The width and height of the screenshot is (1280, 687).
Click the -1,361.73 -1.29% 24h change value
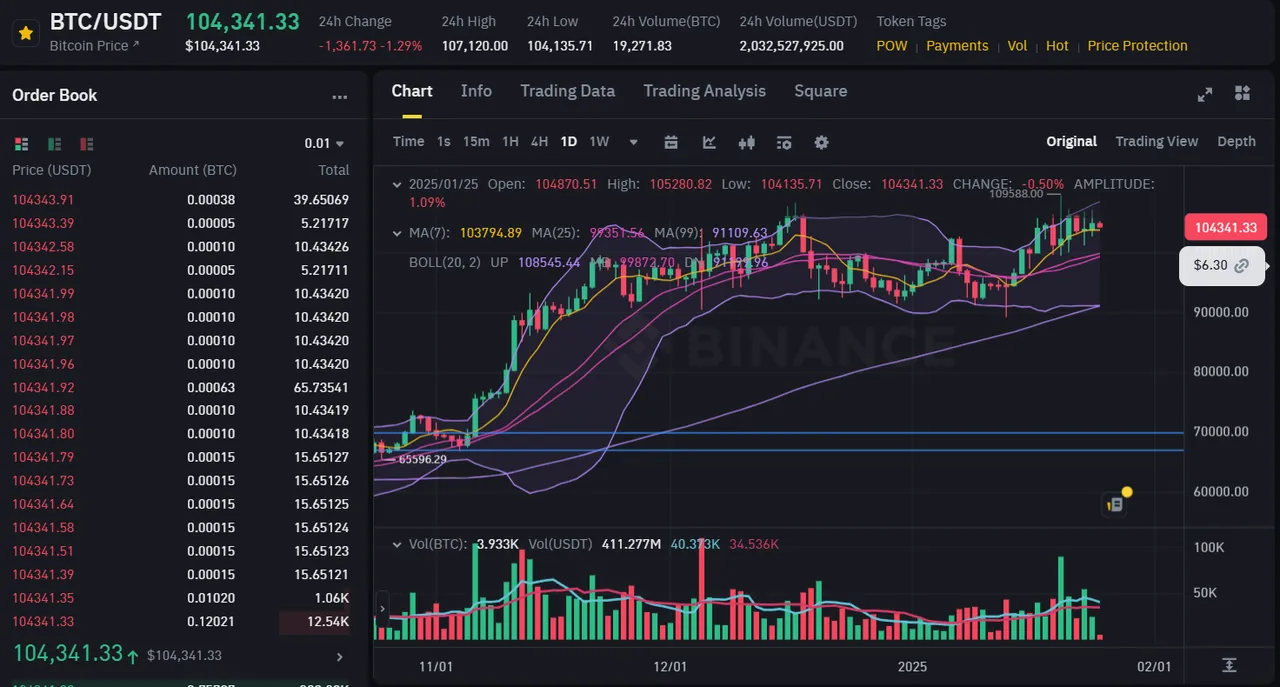click(x=370, y=46)
